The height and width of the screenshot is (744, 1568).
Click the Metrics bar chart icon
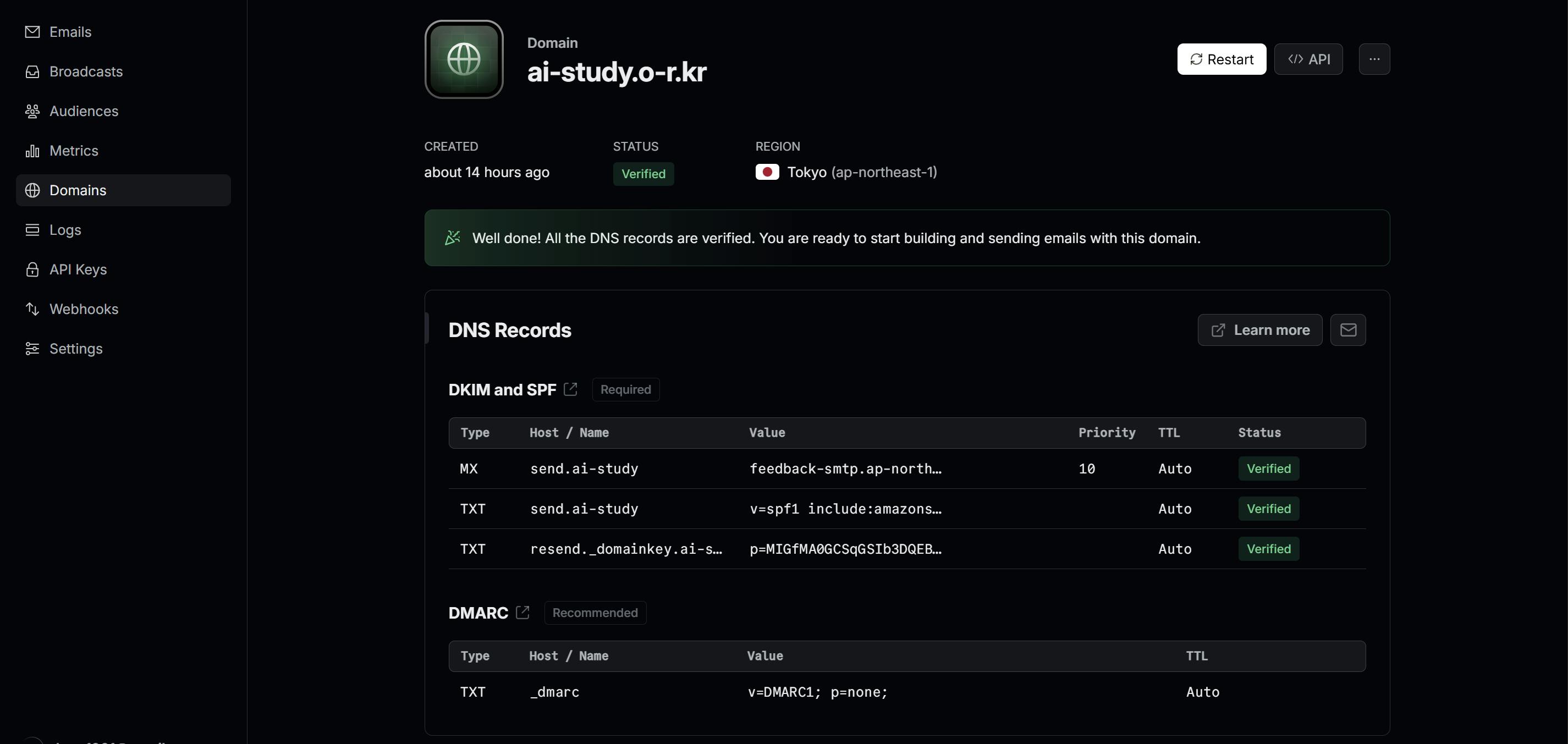32,151
